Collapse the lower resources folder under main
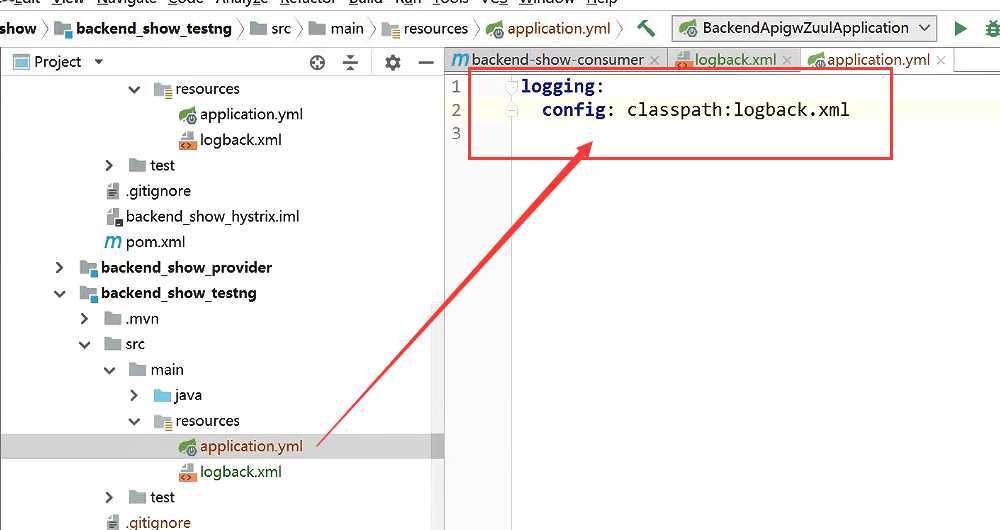The width and height of the screenshot is (1000, 530). [x=134, y=421]
